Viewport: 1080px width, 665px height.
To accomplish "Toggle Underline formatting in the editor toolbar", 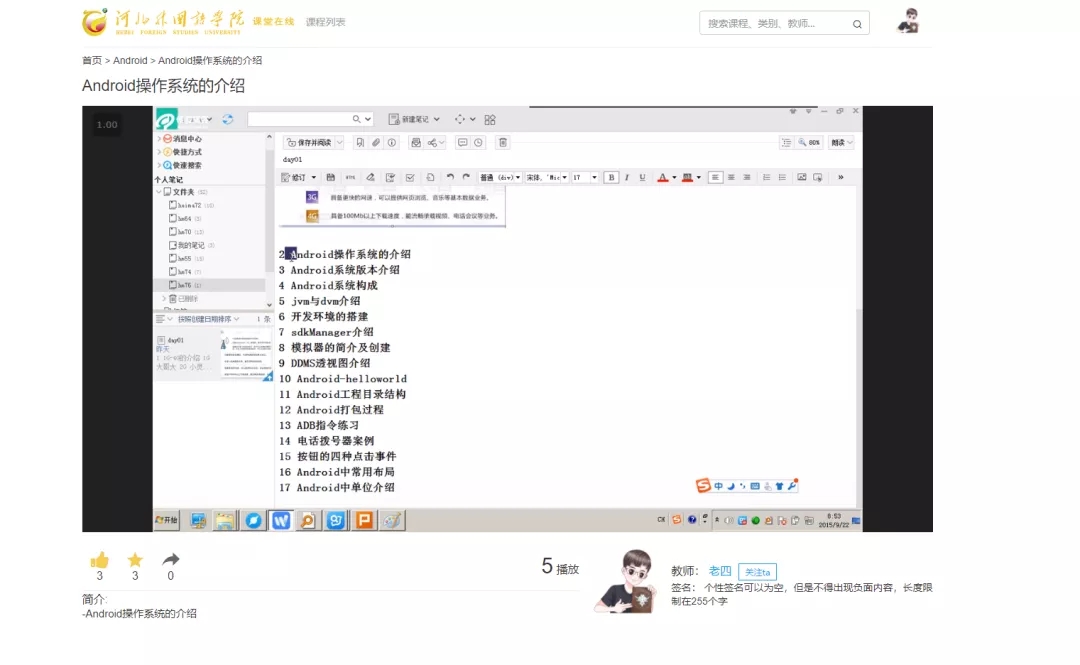I will click(x=642, y=177).
